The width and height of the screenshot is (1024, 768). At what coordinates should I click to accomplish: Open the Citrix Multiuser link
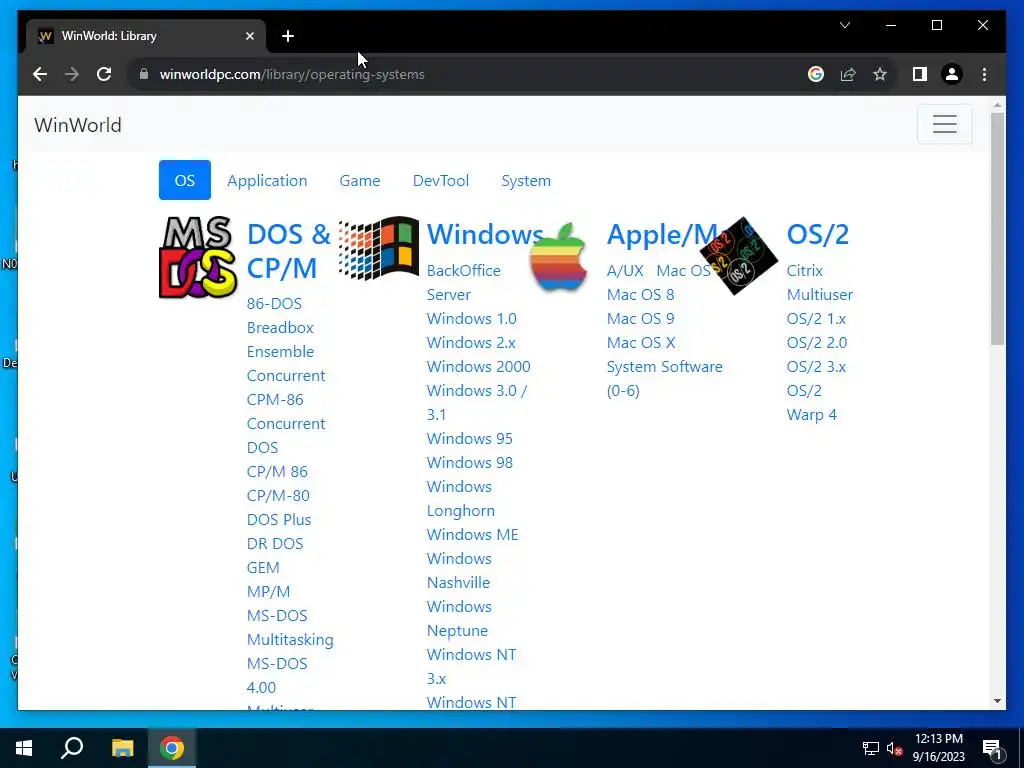(x=820, y=282)
